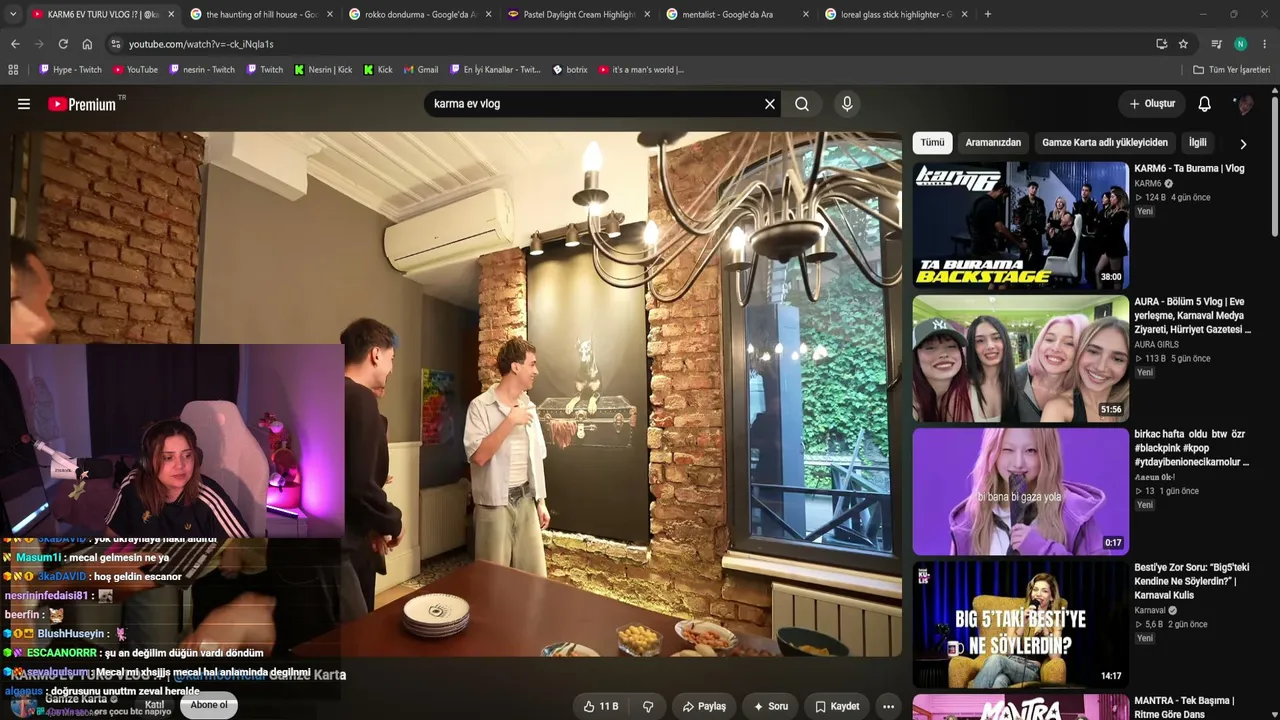Viewport: 1280px width, 720px height.
Task: Open 'MANTRA - Tek Başıma' video title
Action: (1185, 707)
